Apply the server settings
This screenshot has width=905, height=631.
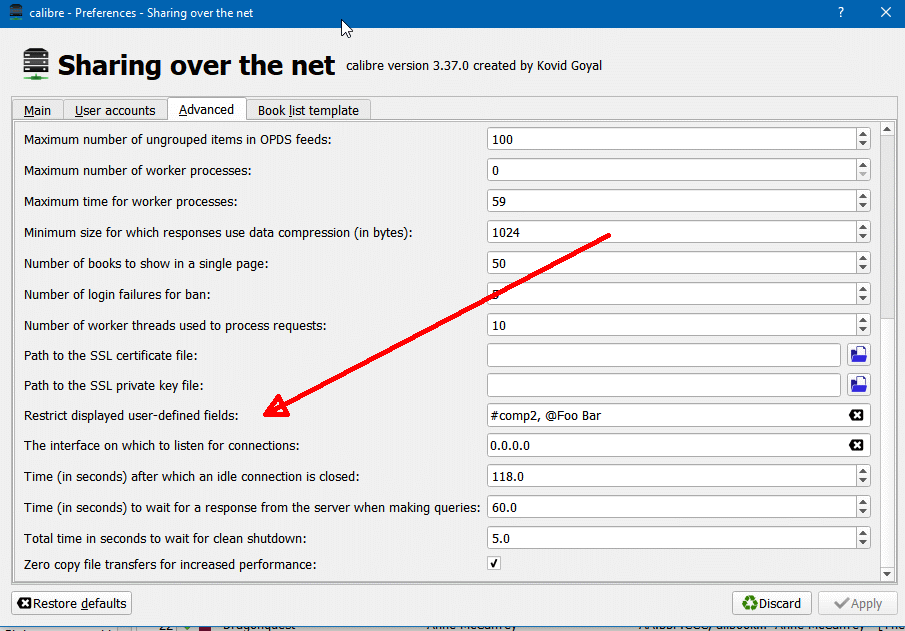[x=858, y=603]
